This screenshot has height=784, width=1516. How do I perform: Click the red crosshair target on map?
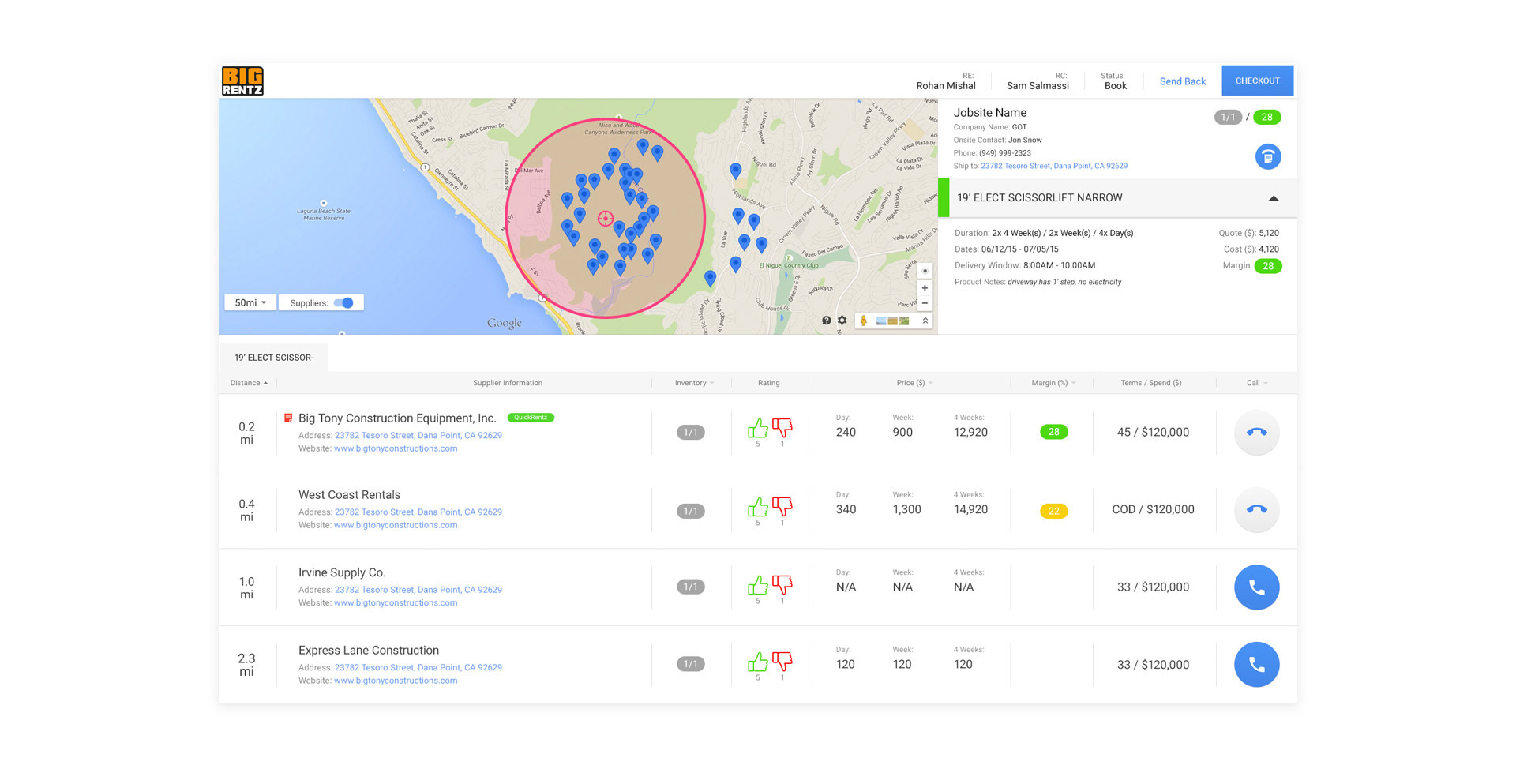point(606,219)
